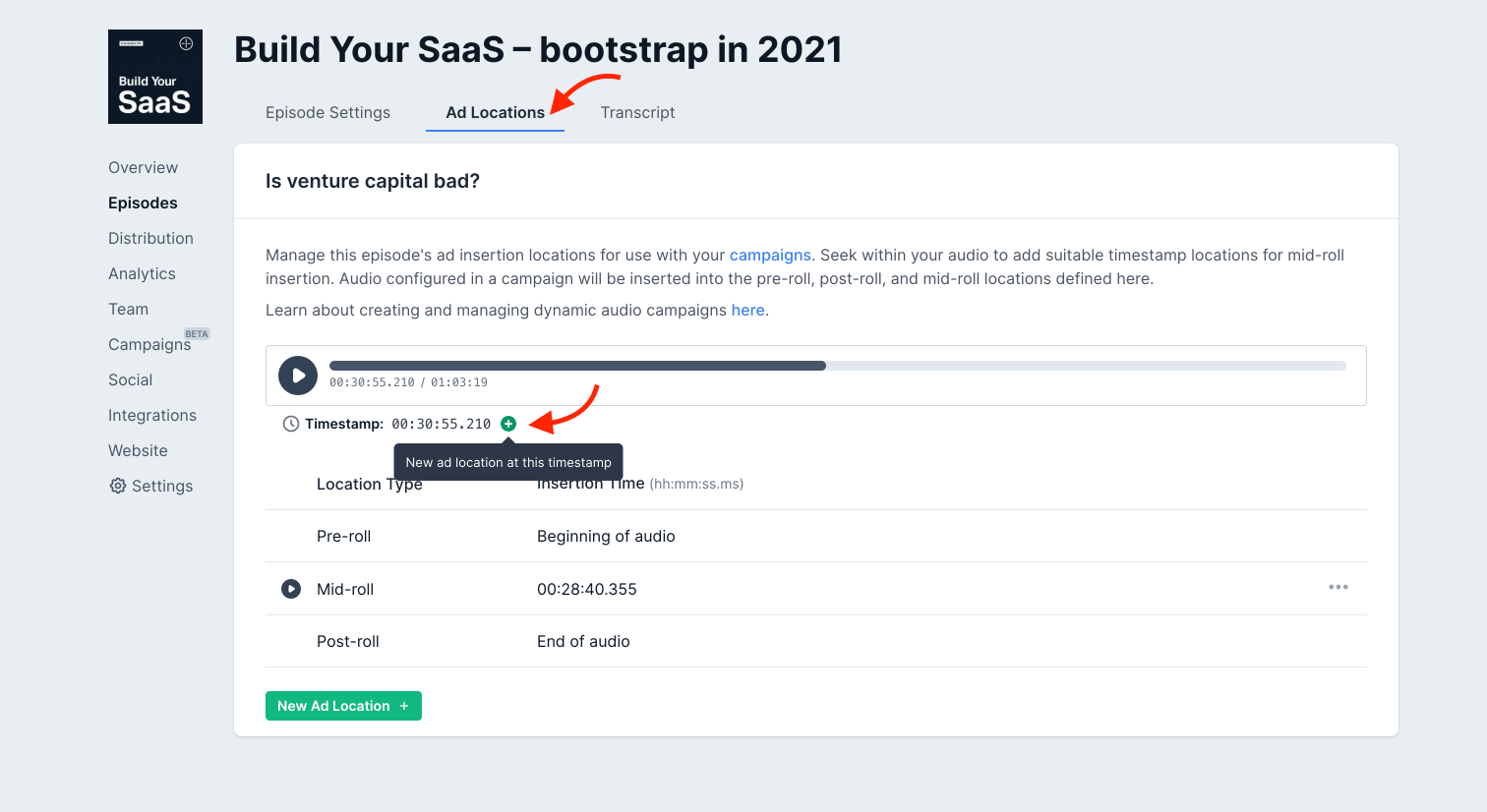The height and width of the screenshot is (812, 1487).
Task: Click the Settings gear icon in the sidebar
Action: [x=118, y=486]
